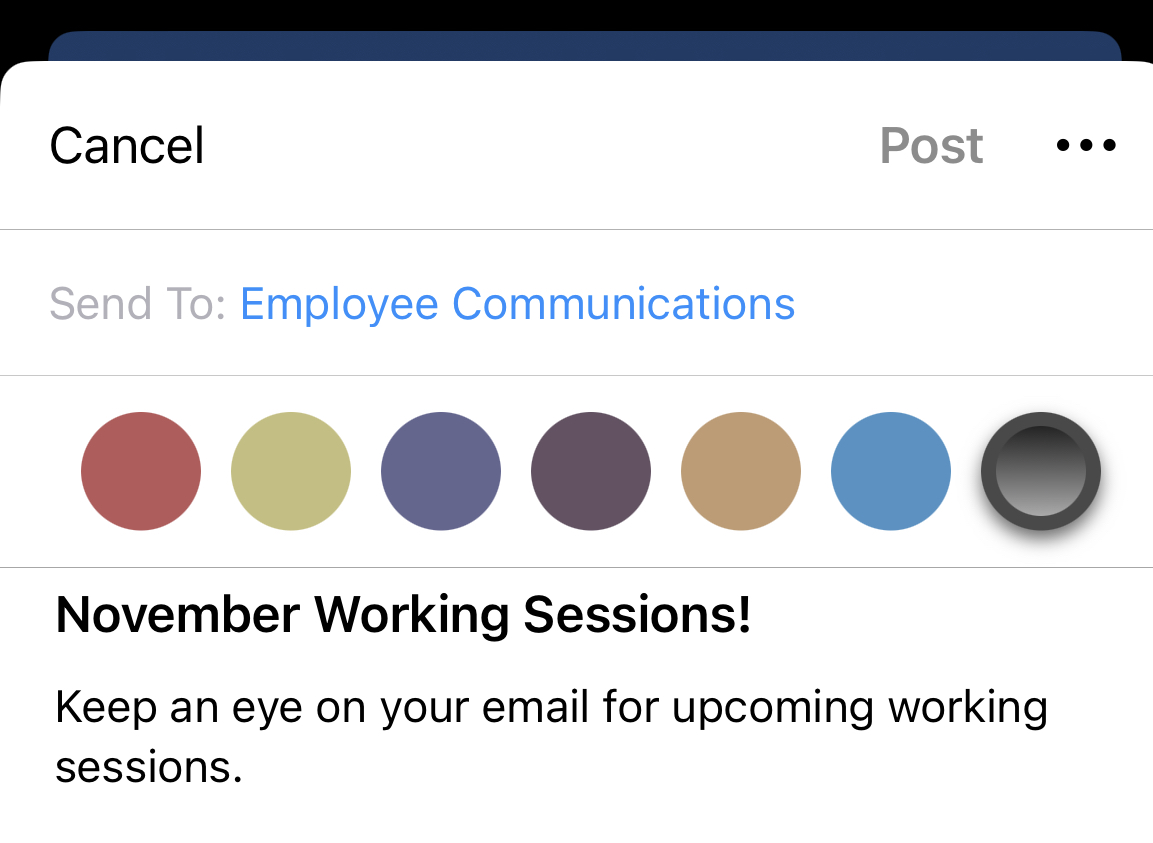Open the Employee Communications recipient link

coord(517,304)
